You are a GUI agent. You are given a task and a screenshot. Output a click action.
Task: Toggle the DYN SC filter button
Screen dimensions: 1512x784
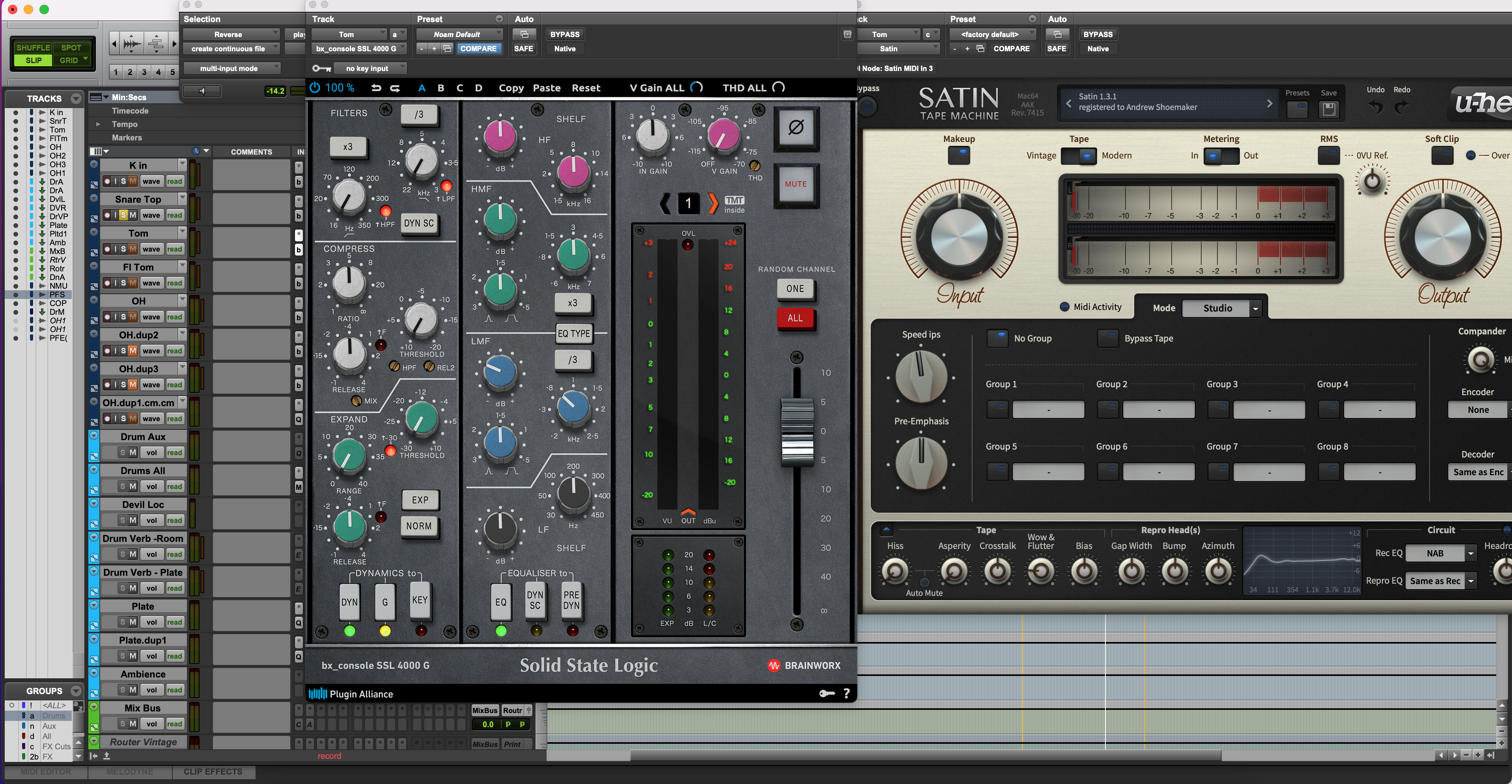pyautogui.click(x=419, y=223)
